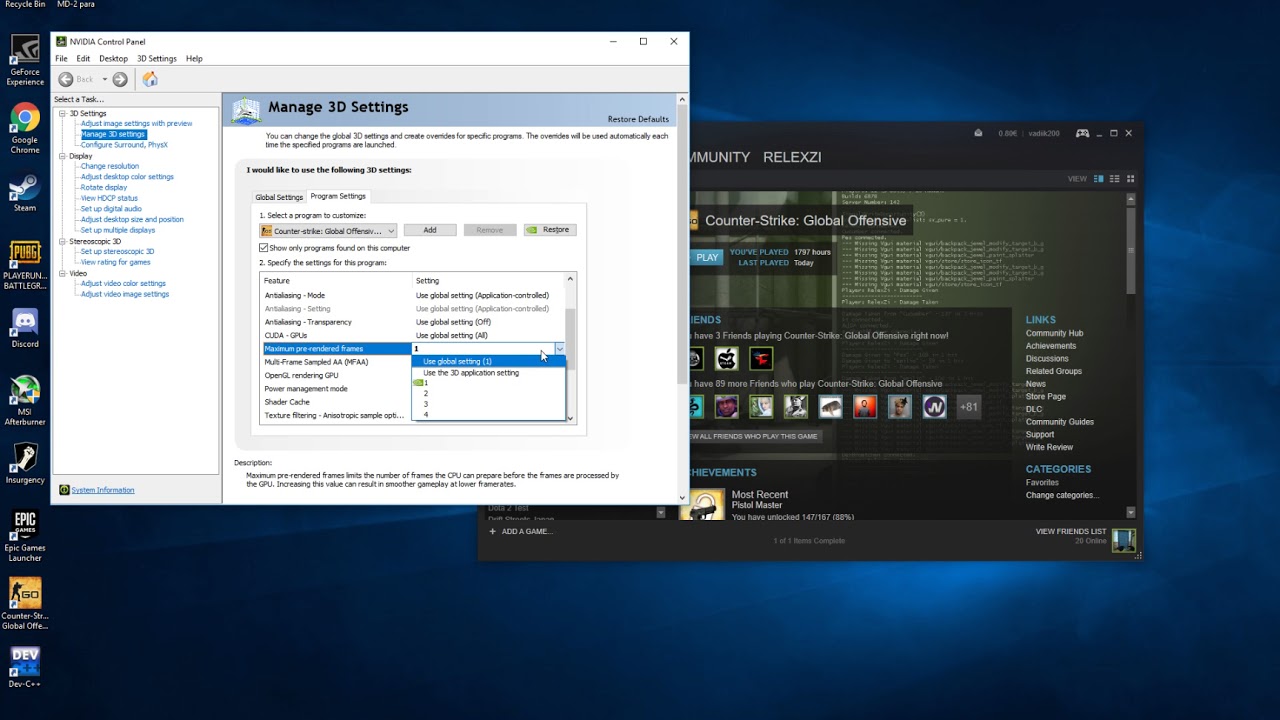
Task: Open the Google Chrome desktop icon
Action: 25,128
